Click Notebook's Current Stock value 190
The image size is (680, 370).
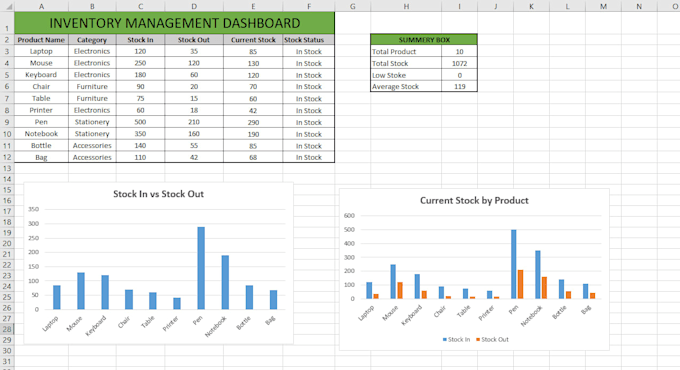(x=253, y=134)
